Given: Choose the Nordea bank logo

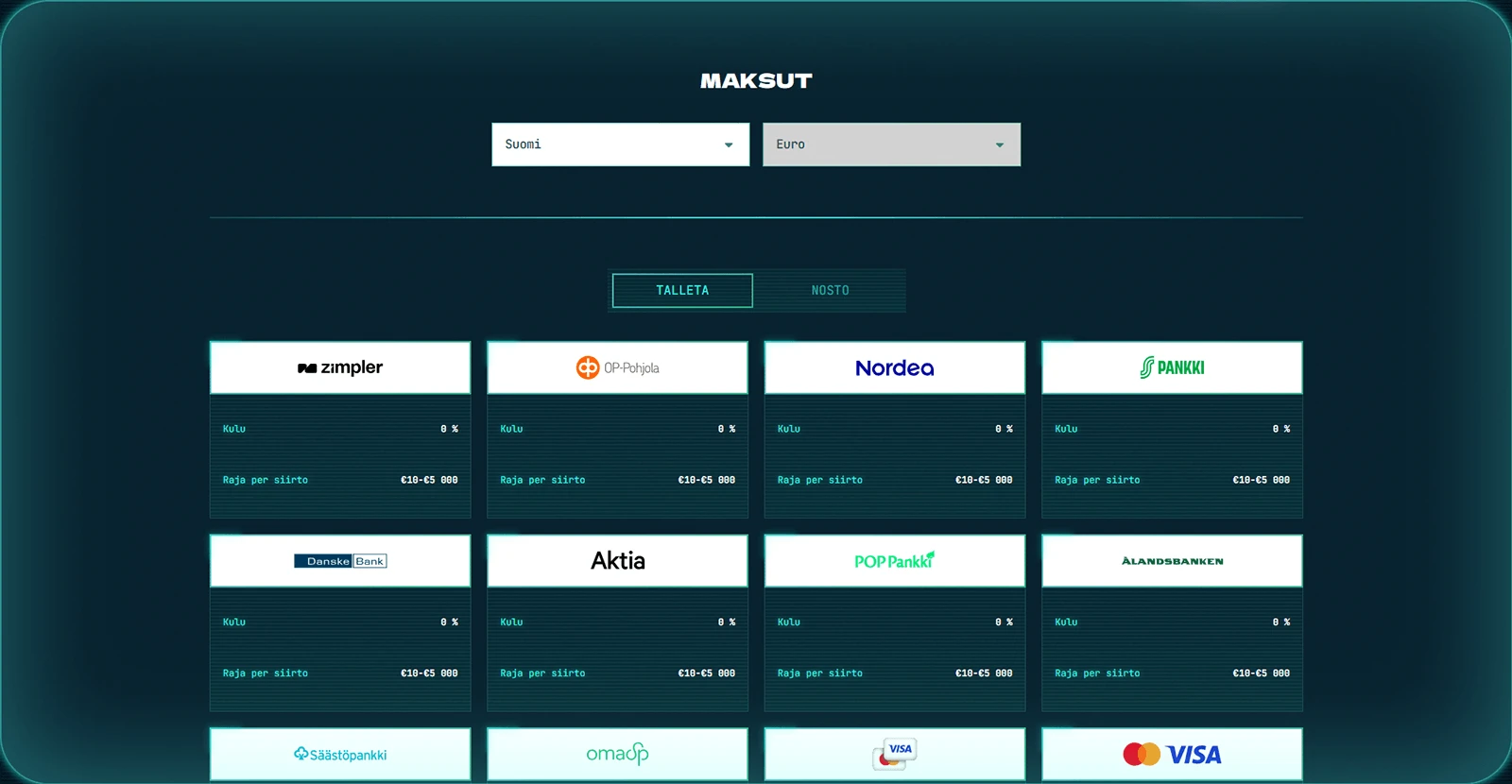Looking at the screenshot, I should 895,367.
